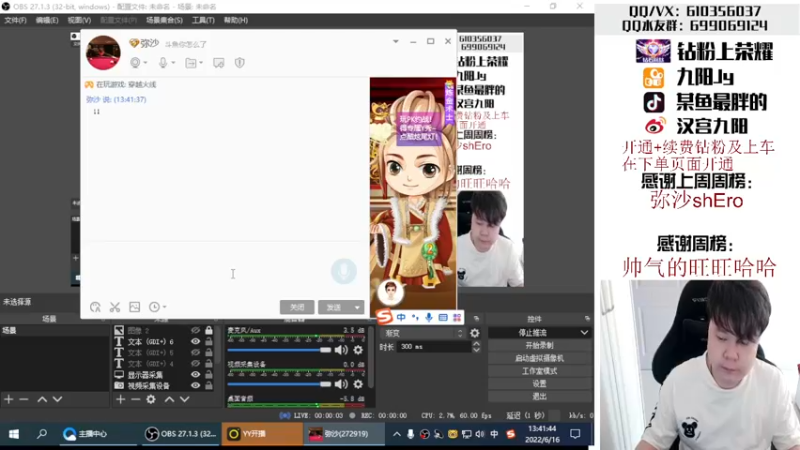800x450 pixels.
Task: Open the Sogou toolbox grid icon
Action: (457, 317)
